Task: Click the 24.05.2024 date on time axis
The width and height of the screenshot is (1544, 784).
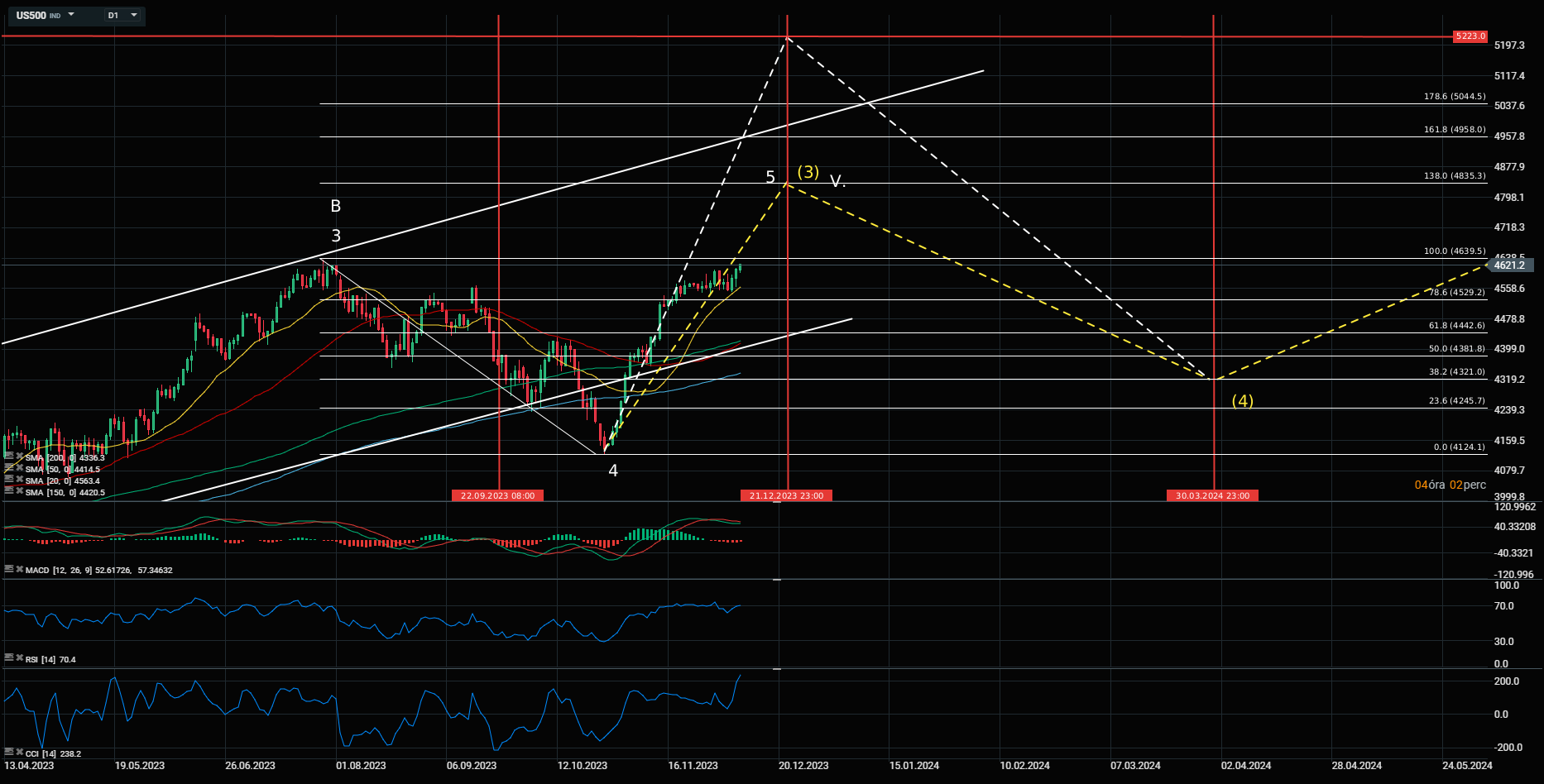Action: (x=1467, y=766)
